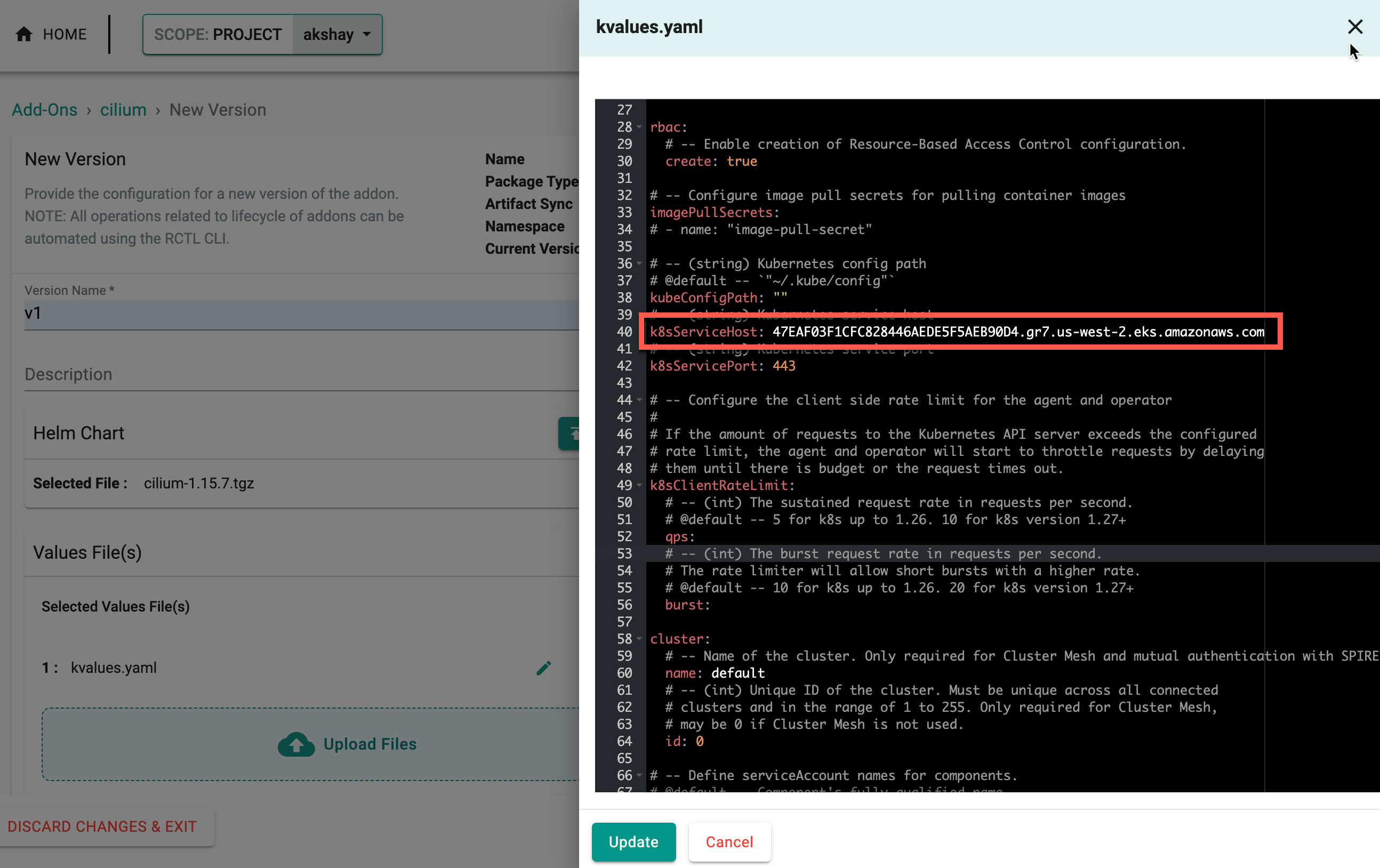The height and width of the screenshot is (868, 1380).
Task: Click the image-pull-secret comment line
Action: click(x=761, y=229)
